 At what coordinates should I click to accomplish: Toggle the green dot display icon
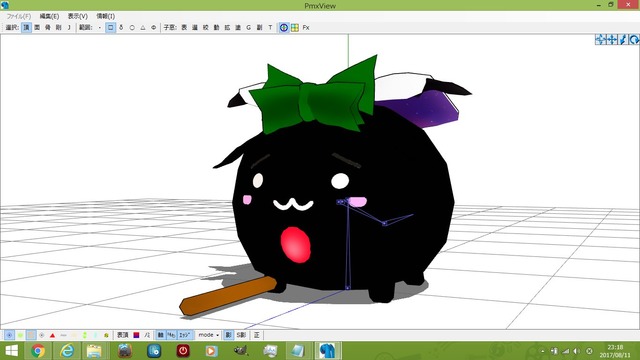click(20, 335)
